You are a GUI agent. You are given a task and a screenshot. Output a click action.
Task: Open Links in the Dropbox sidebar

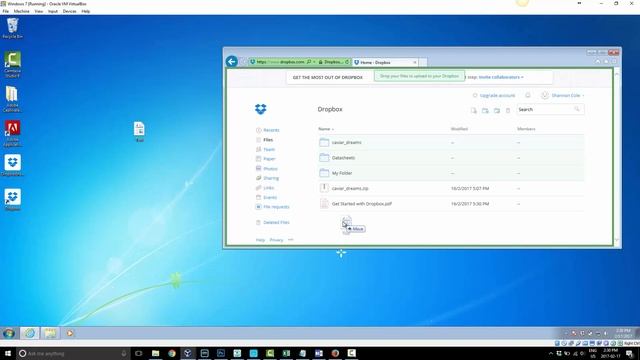[265, 188]
